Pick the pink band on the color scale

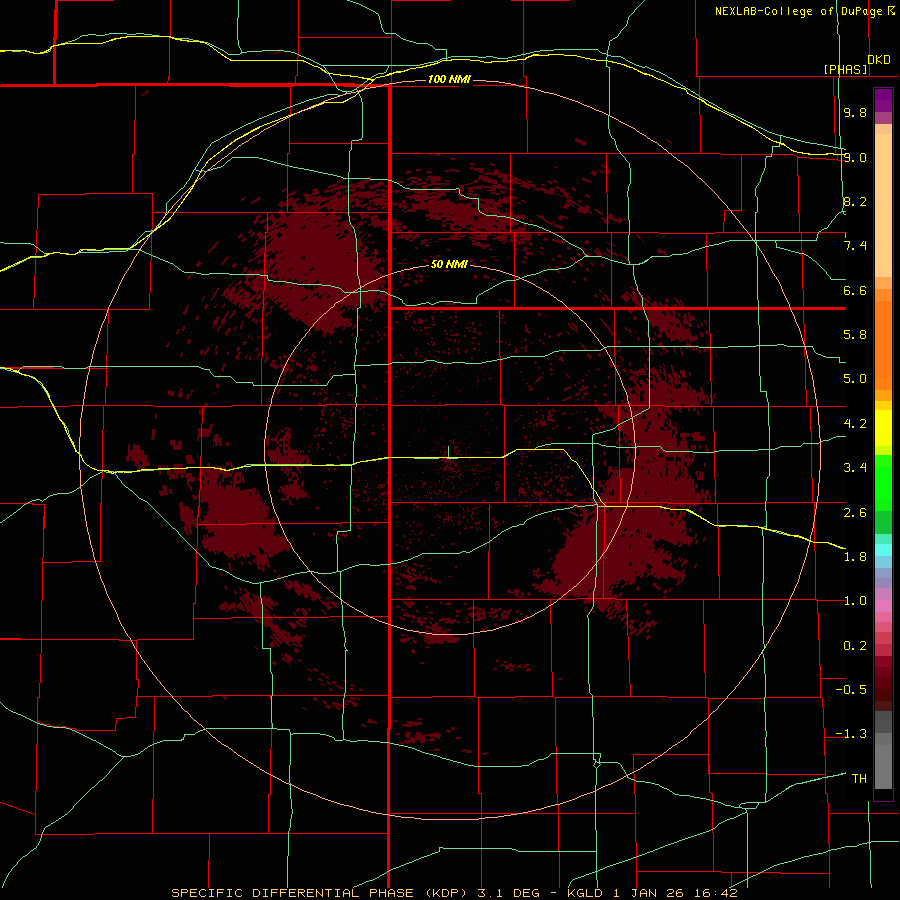click(x=883, y=606)
